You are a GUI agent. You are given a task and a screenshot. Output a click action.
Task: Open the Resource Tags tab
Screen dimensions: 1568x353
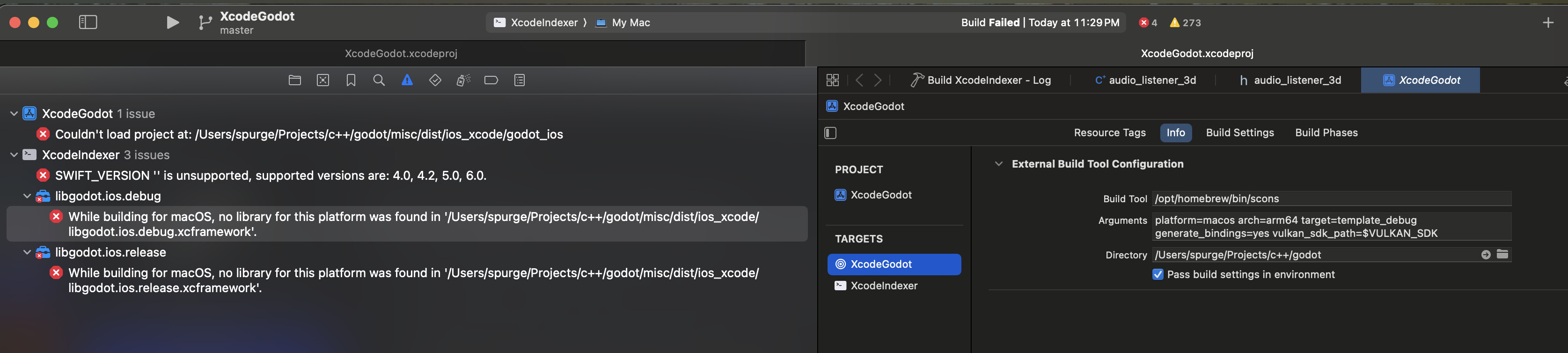coord(1110,132)
